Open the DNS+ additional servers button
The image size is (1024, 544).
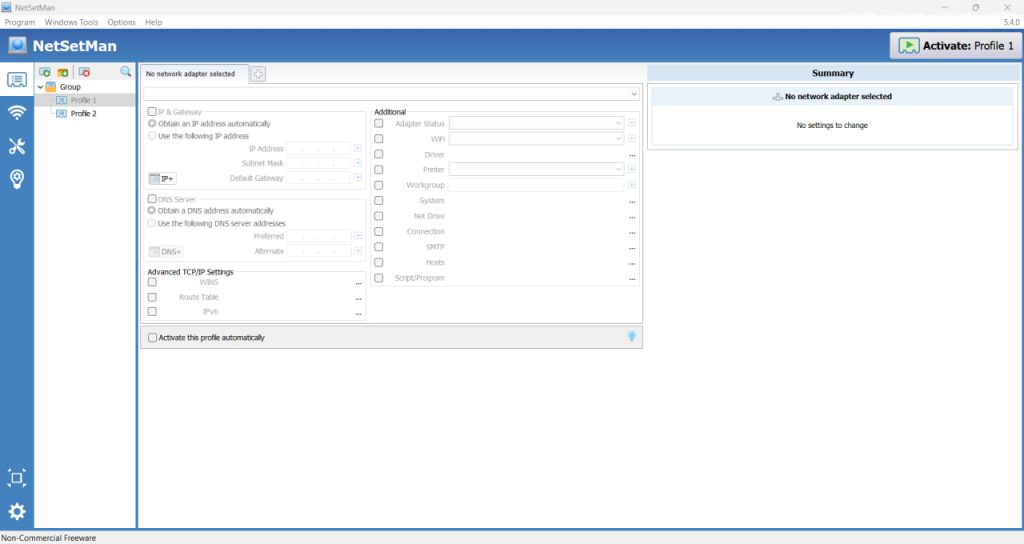165,251
